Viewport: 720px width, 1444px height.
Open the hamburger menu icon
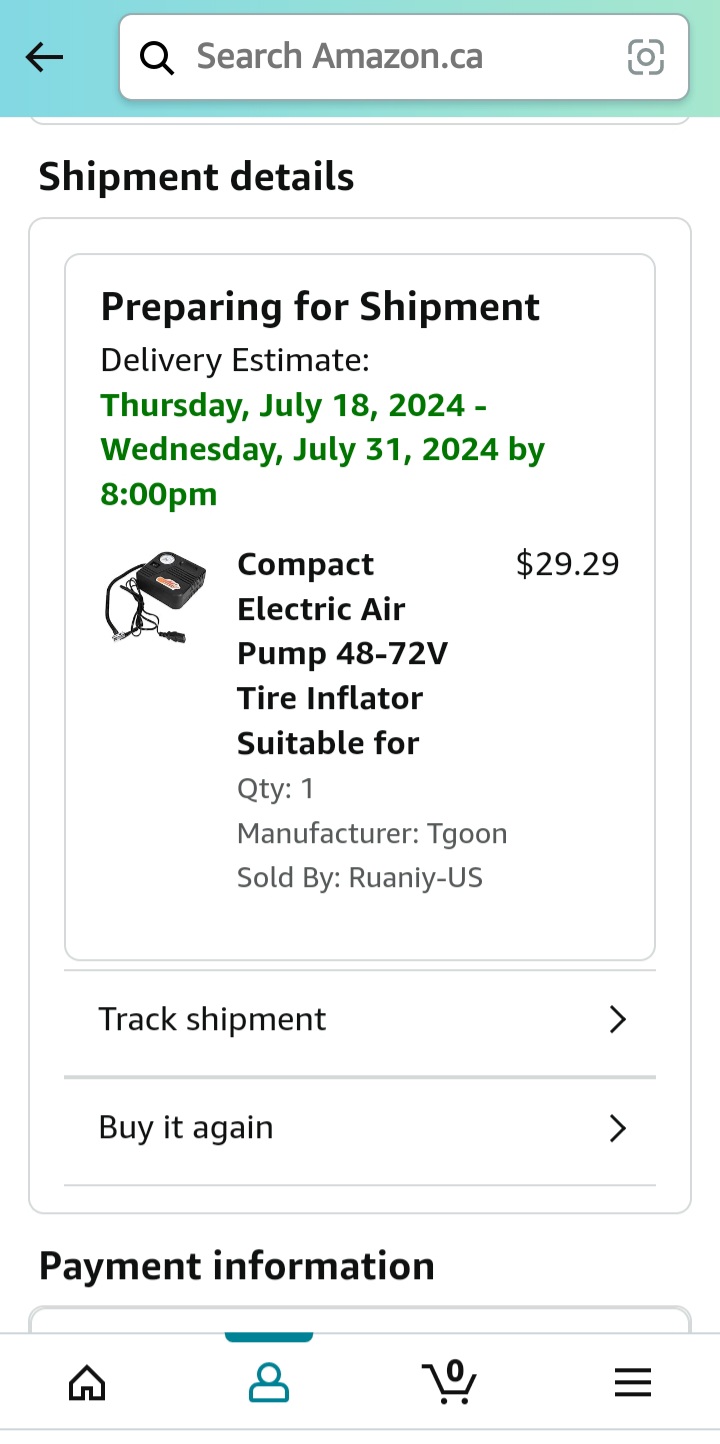632,1383
